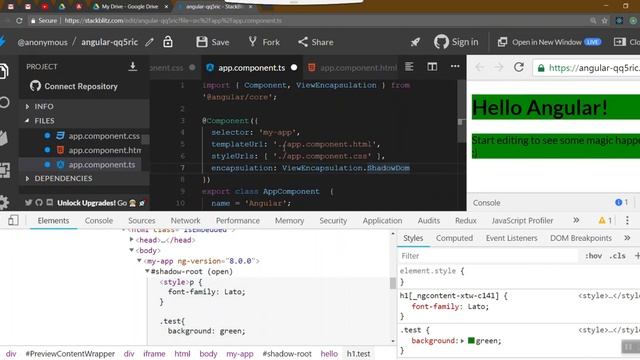Click the rocket deploy icon
Image resolution: width=640 pixels, height=360 pixels.
(415, 42)
